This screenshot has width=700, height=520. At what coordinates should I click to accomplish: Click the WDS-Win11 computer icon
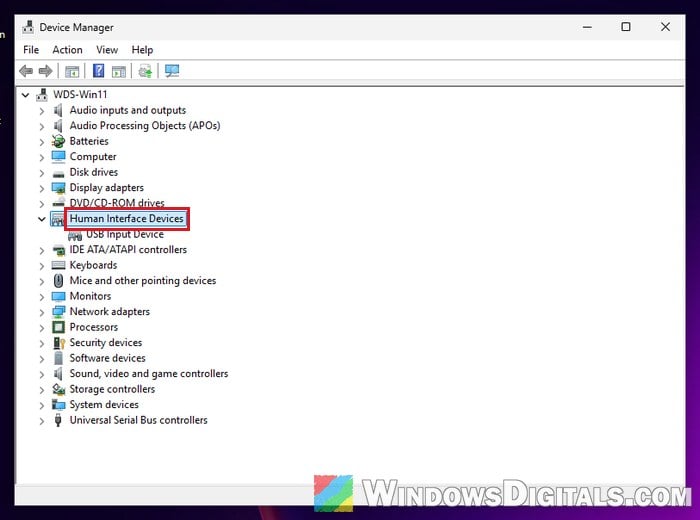coord(42,95)
